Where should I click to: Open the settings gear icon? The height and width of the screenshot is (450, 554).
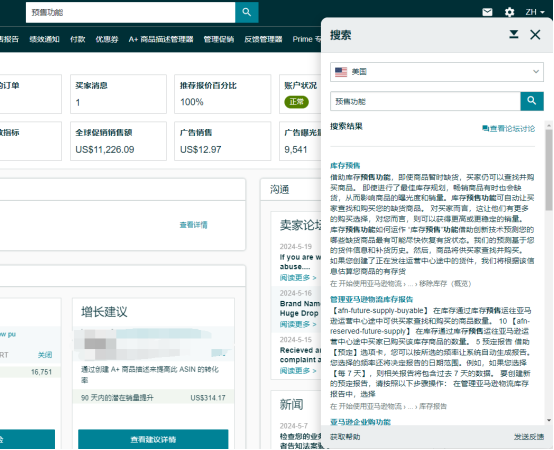[x=509, y=12]
